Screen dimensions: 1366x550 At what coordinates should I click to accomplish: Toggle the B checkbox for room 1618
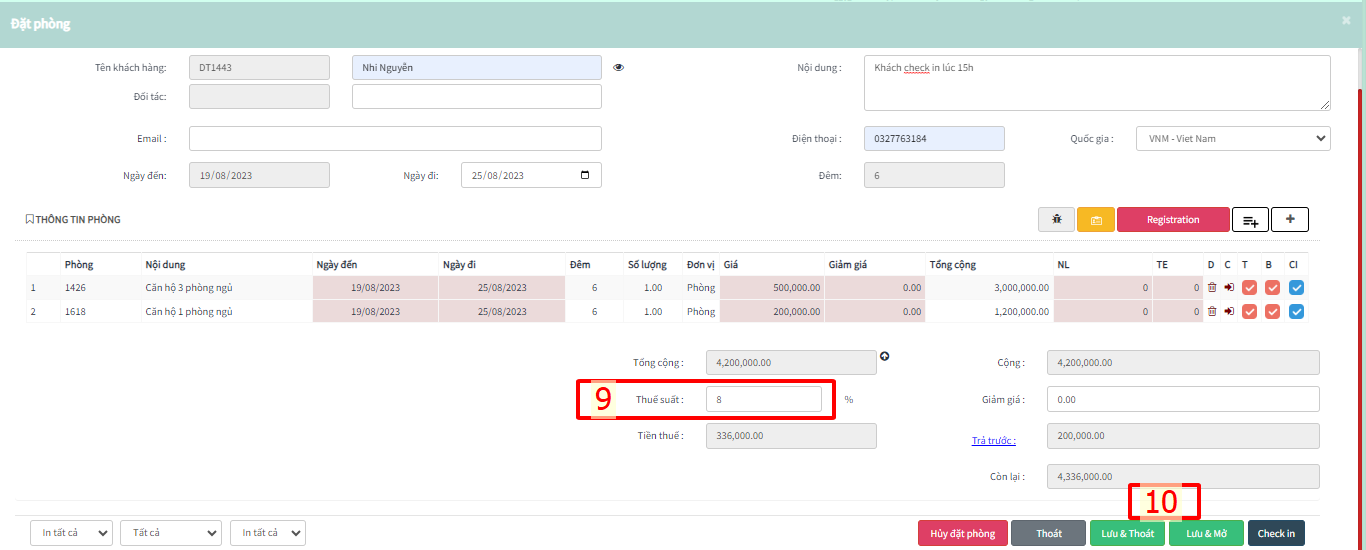[x=1272, y=311]
